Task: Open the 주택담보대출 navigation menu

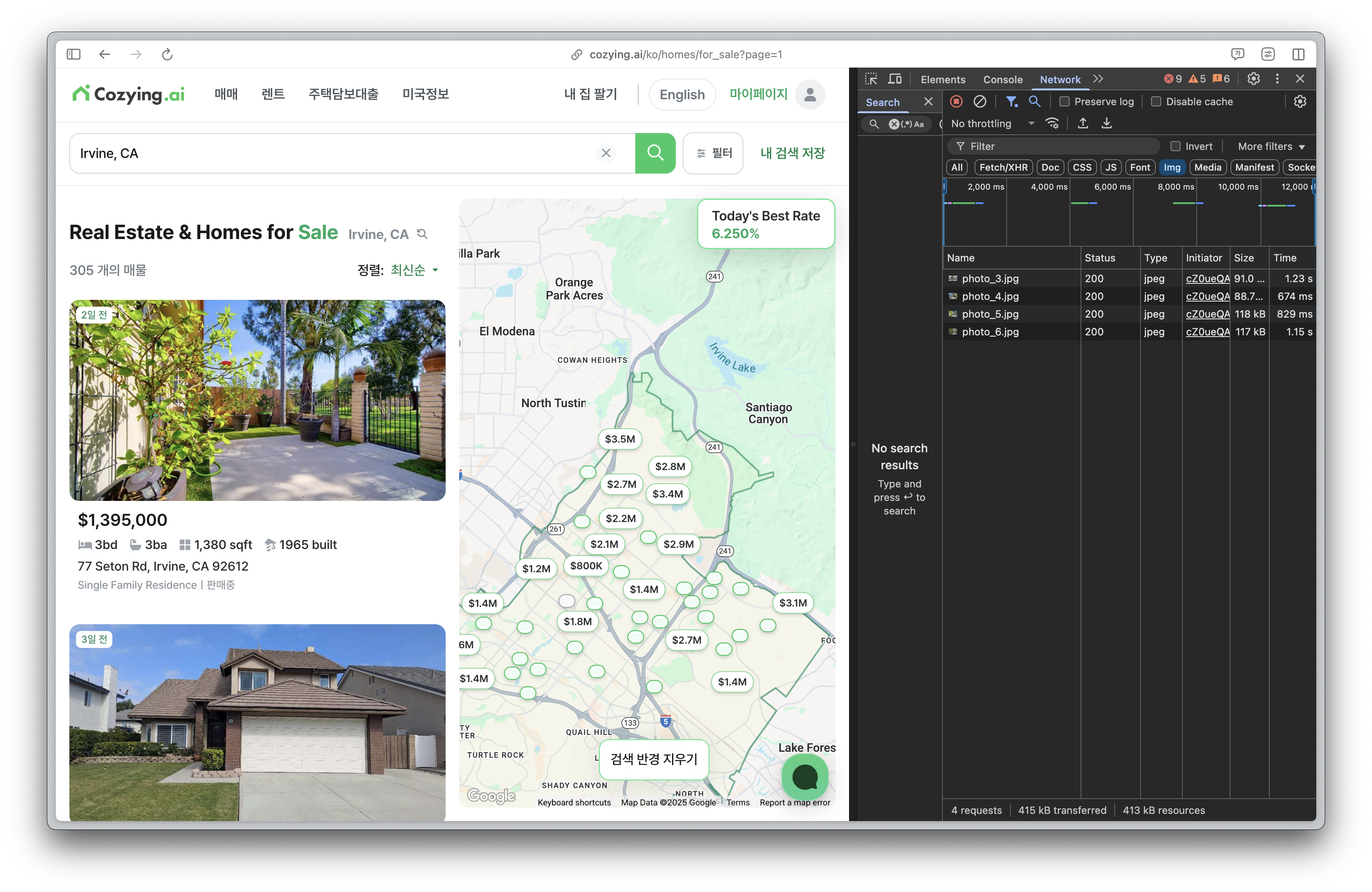Action: click(x=343, y=94)
